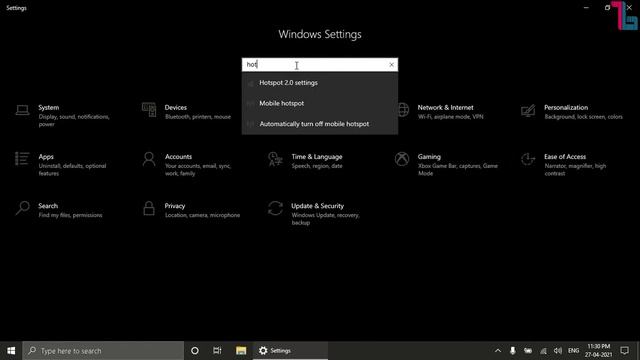Click the microphone tray icon

point(513,351)
